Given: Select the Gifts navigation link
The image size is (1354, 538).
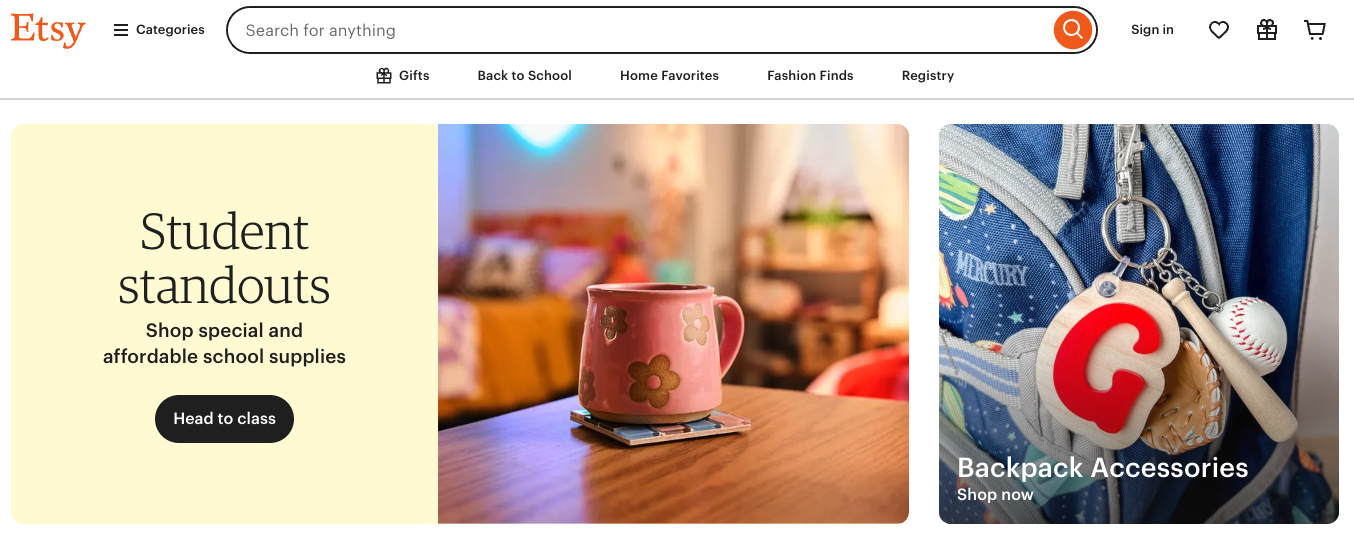Looking at the screenshot, I should pyautogui.click(x=403, y=76).
